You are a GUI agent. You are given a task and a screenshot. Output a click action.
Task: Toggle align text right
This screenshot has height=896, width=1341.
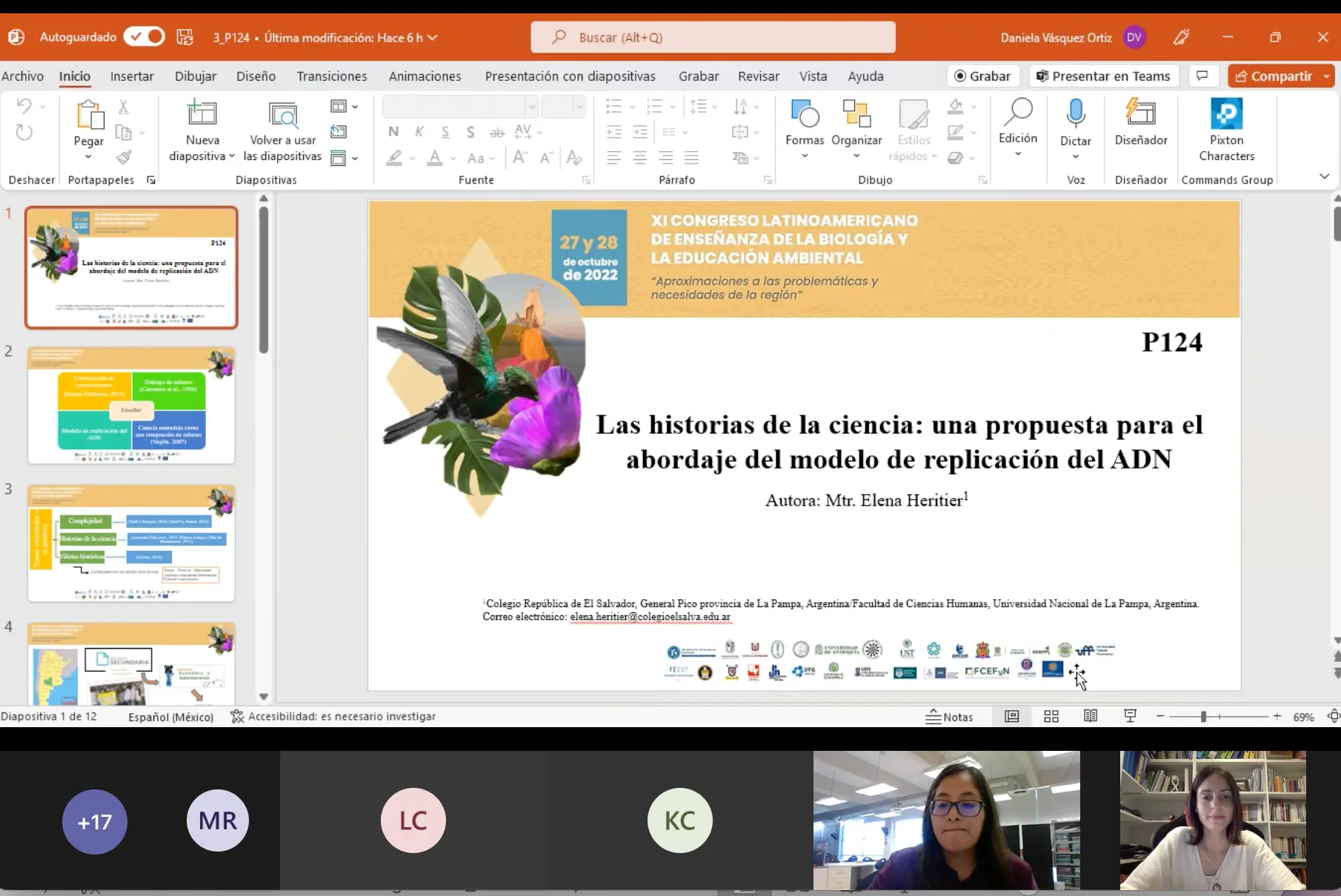click(x=666, y=157)
